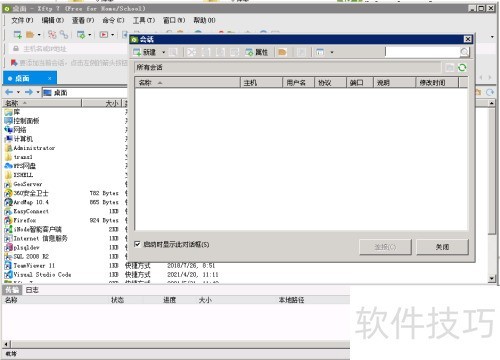Sort sessions by 用户名 column header
500x360 pixels.
298,82
